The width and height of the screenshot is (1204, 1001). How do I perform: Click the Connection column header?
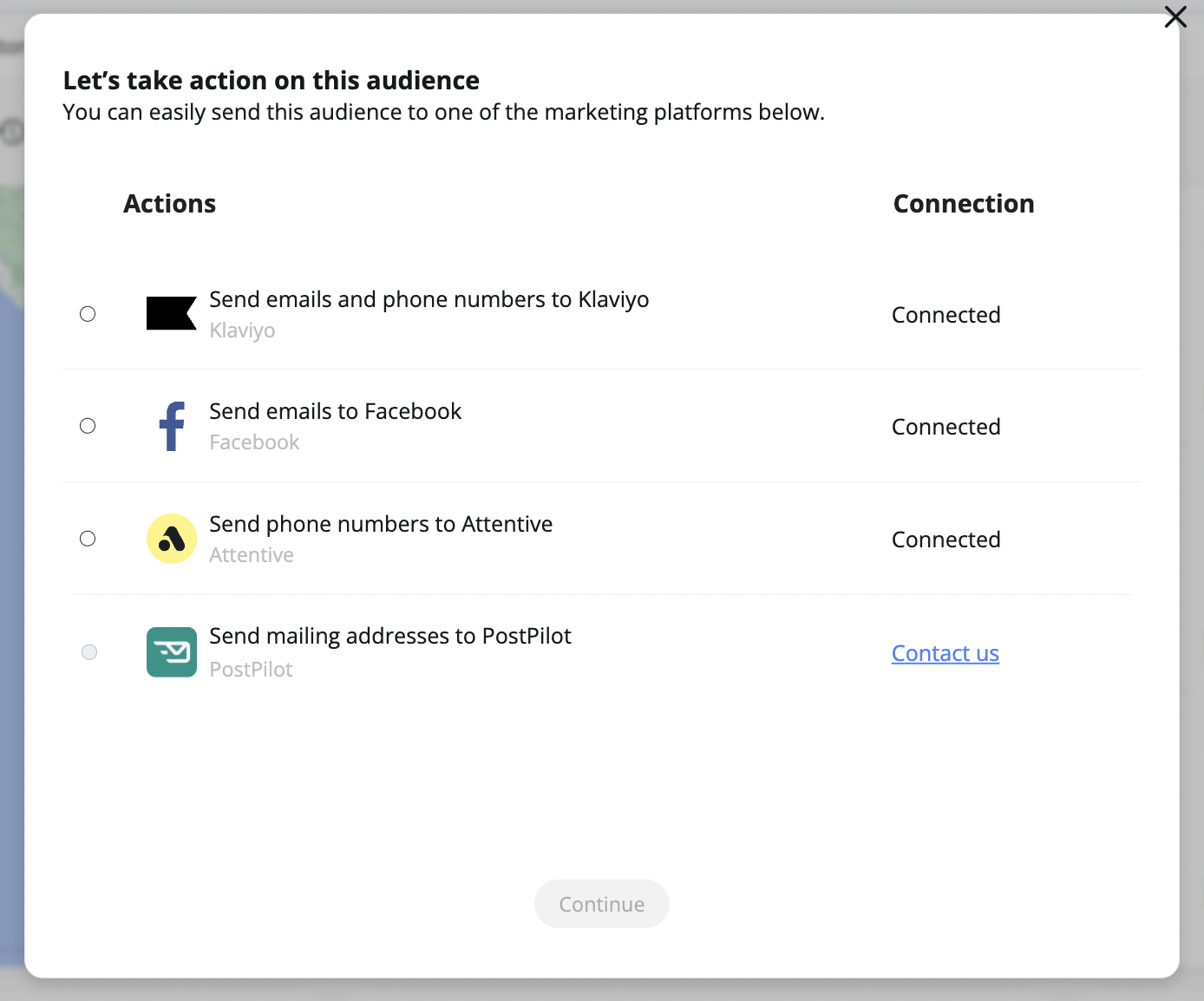(964, 204)
